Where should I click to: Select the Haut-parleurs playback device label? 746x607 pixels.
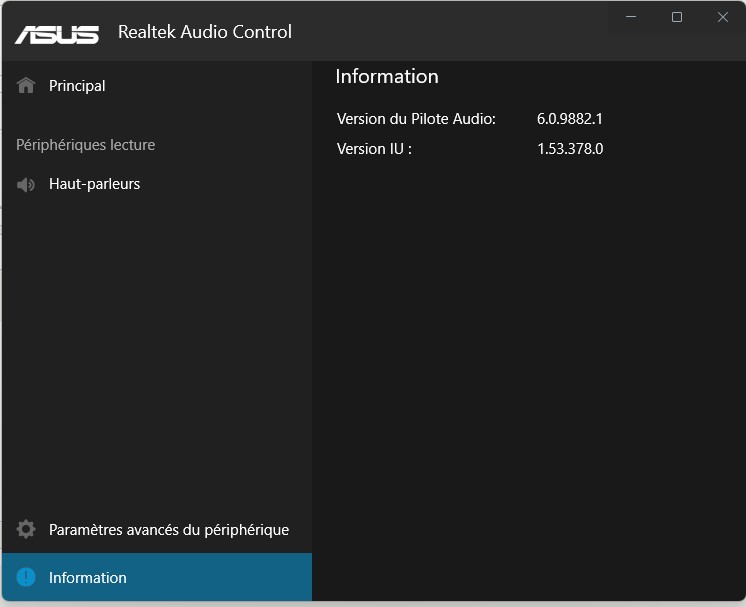(94, 184)
